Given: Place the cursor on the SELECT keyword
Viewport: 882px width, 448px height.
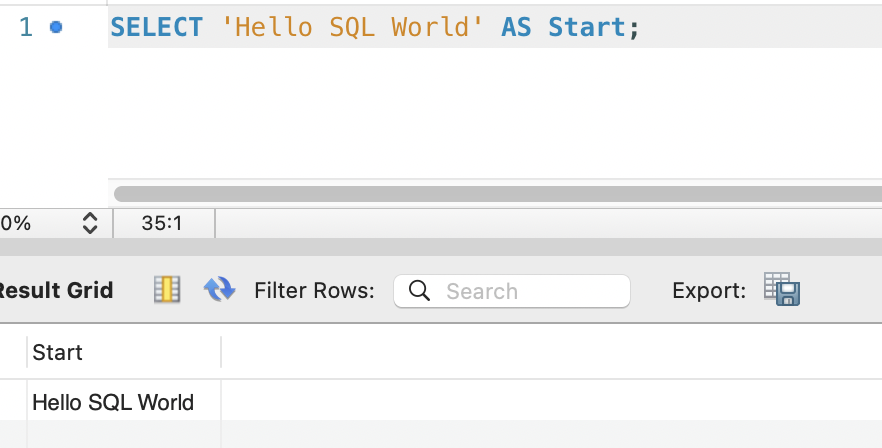Looking at the screenshot, I should 156,28.
